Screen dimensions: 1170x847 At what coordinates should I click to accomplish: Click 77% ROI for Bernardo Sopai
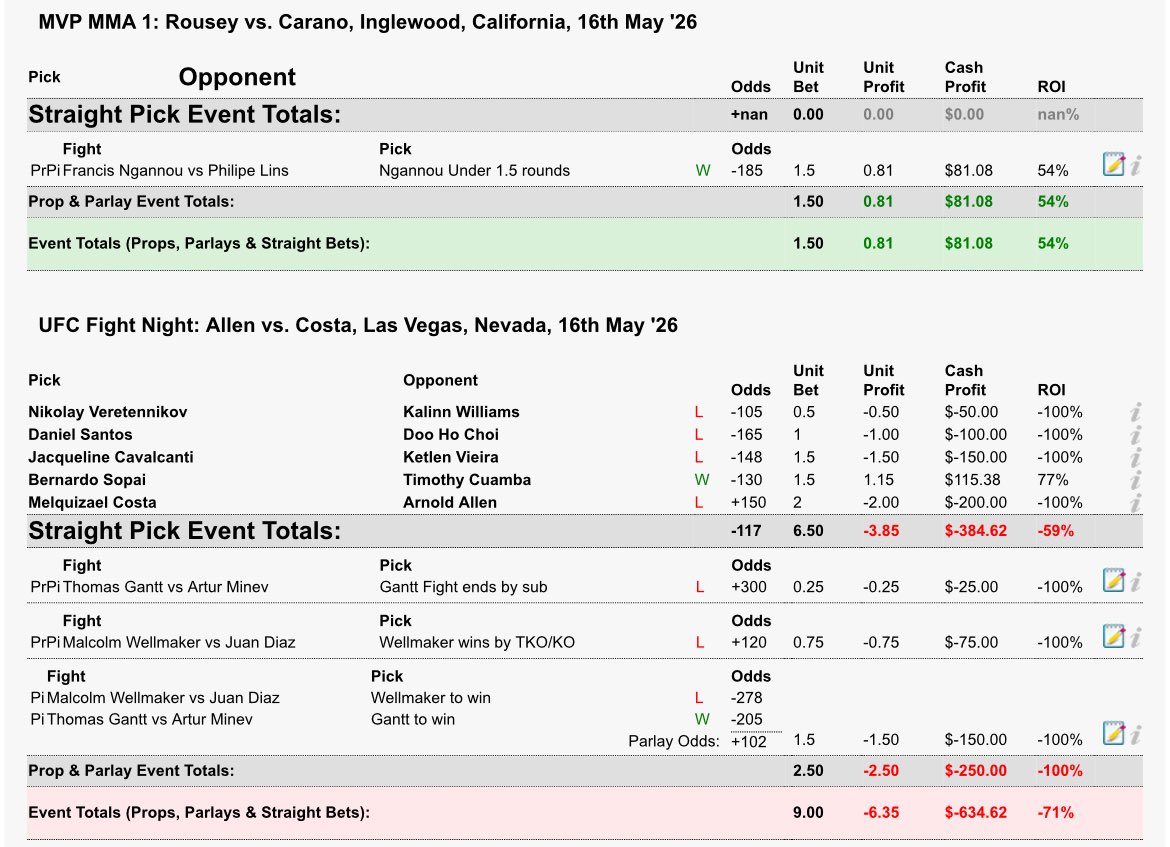[1053, 480]
